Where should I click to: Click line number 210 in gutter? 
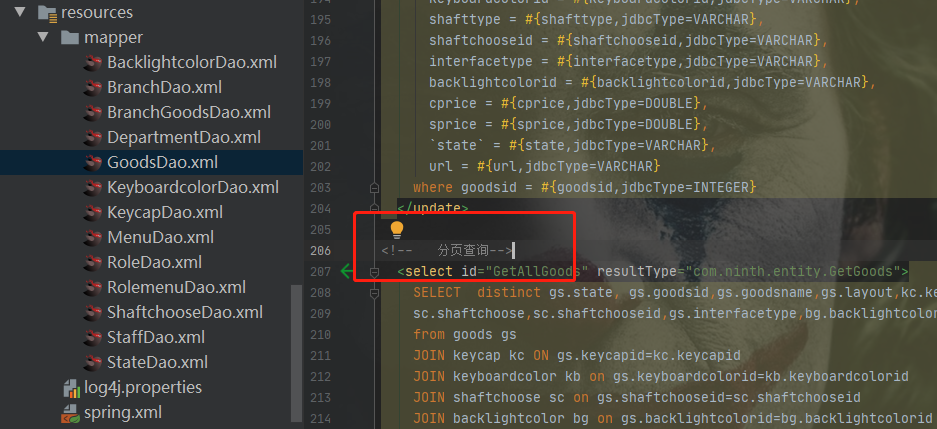320,335
